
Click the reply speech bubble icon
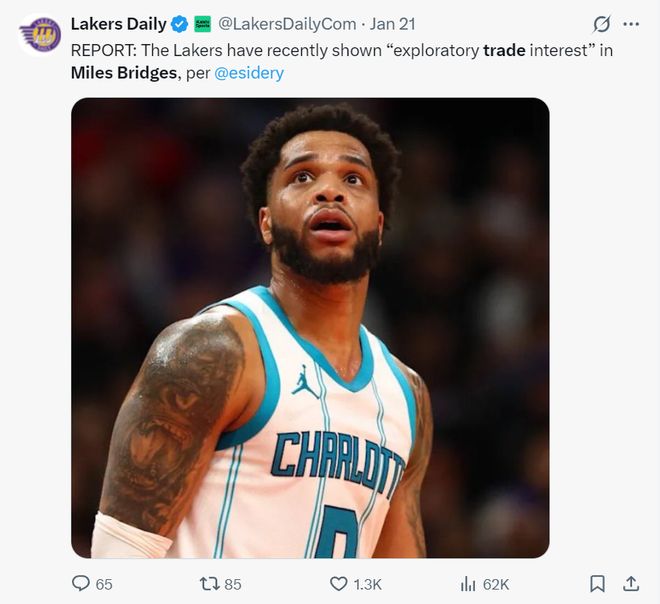tap(81, 583)
